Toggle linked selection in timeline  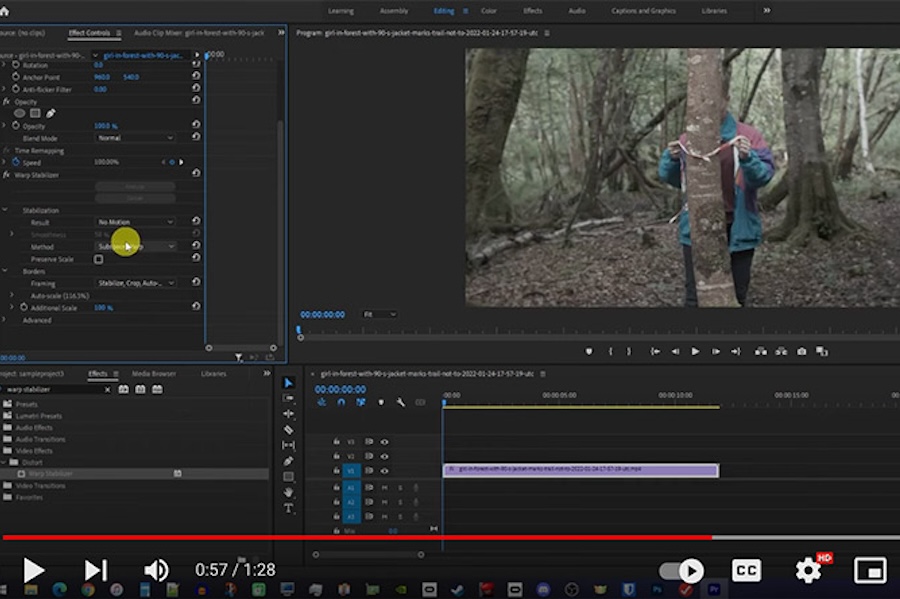pos(360,402)
